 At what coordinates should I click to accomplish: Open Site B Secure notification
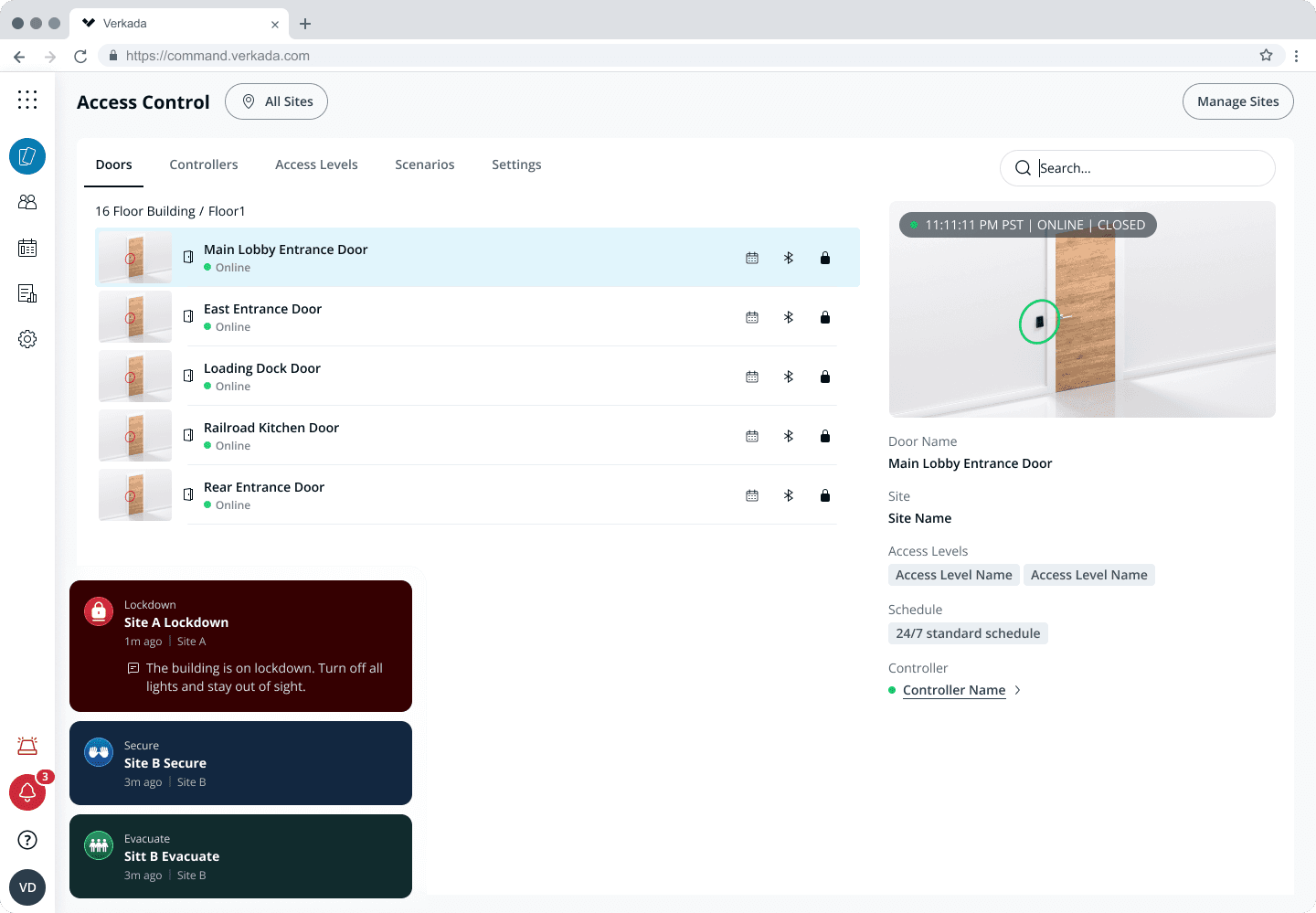240,763
